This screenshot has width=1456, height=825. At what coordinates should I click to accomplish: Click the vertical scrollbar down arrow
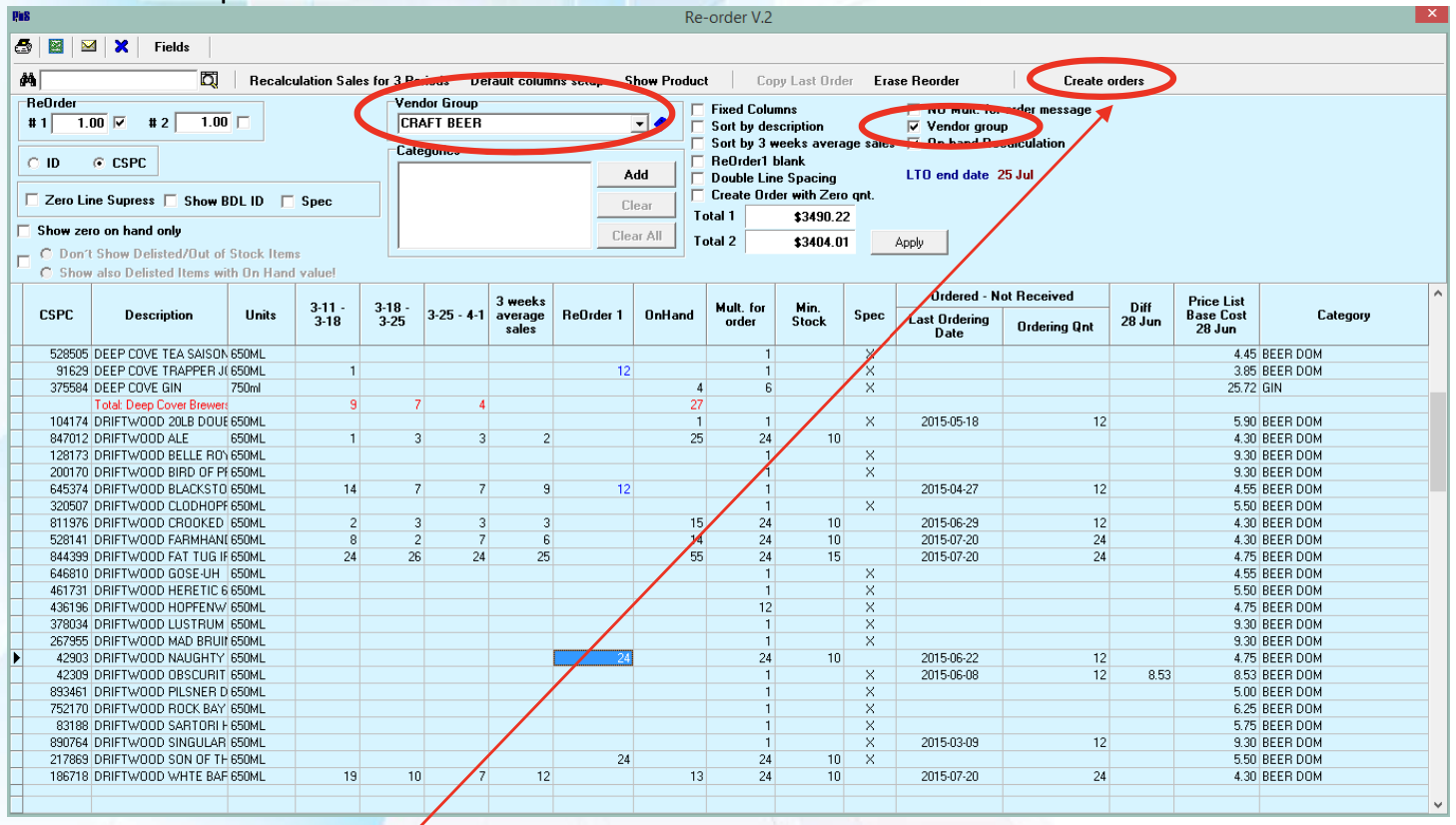tap(1438, 805)
